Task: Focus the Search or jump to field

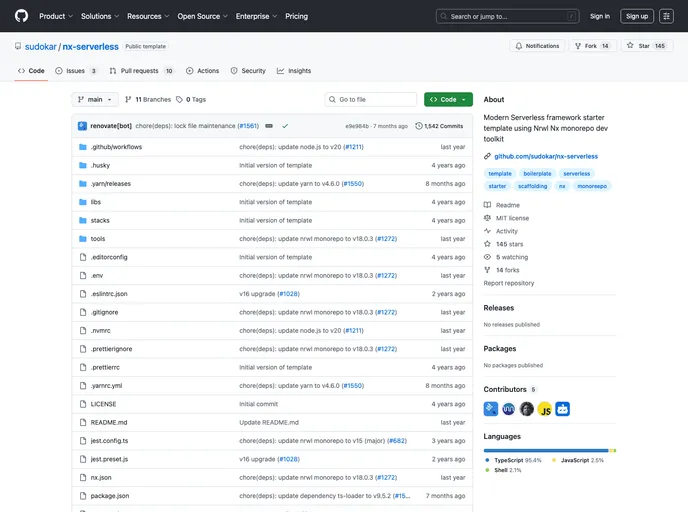Action: (x=507, y=16)
